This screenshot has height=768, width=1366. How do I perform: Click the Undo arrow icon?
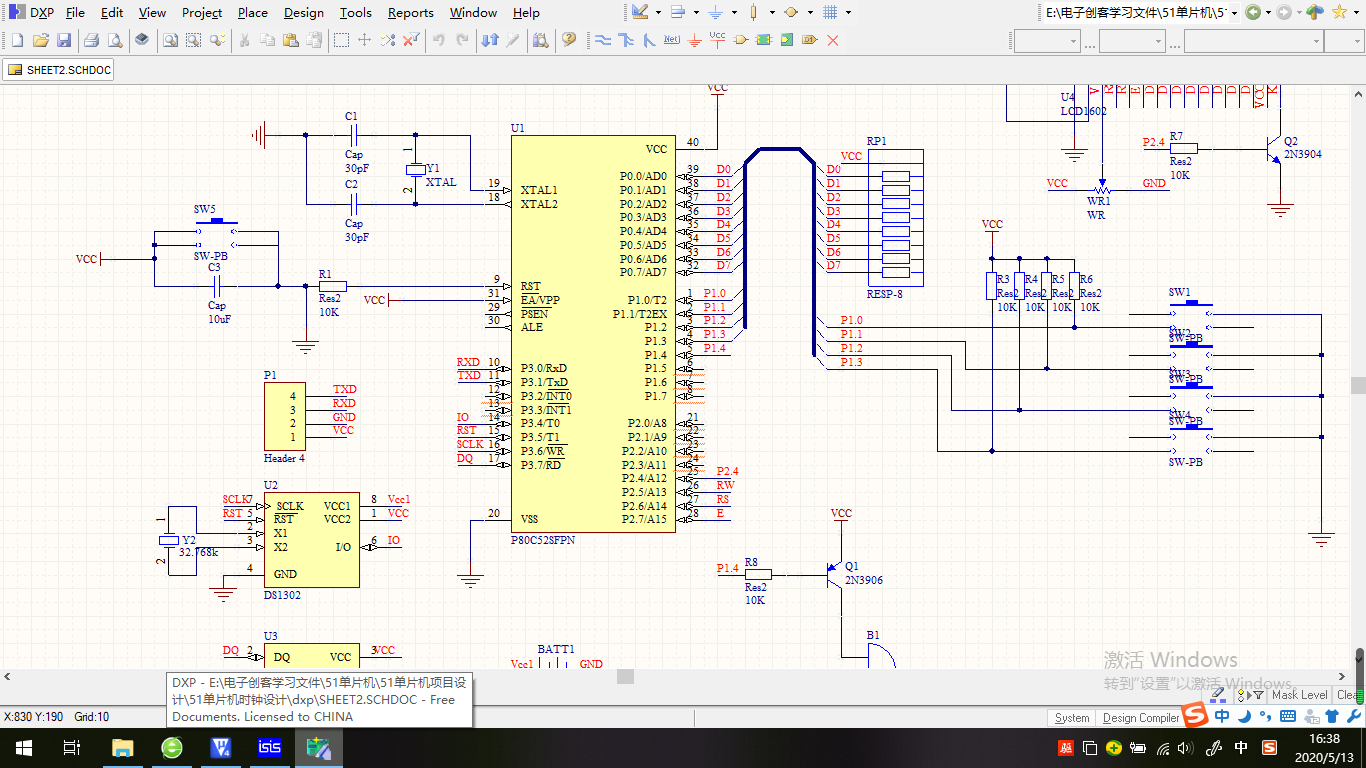[438, 40]
